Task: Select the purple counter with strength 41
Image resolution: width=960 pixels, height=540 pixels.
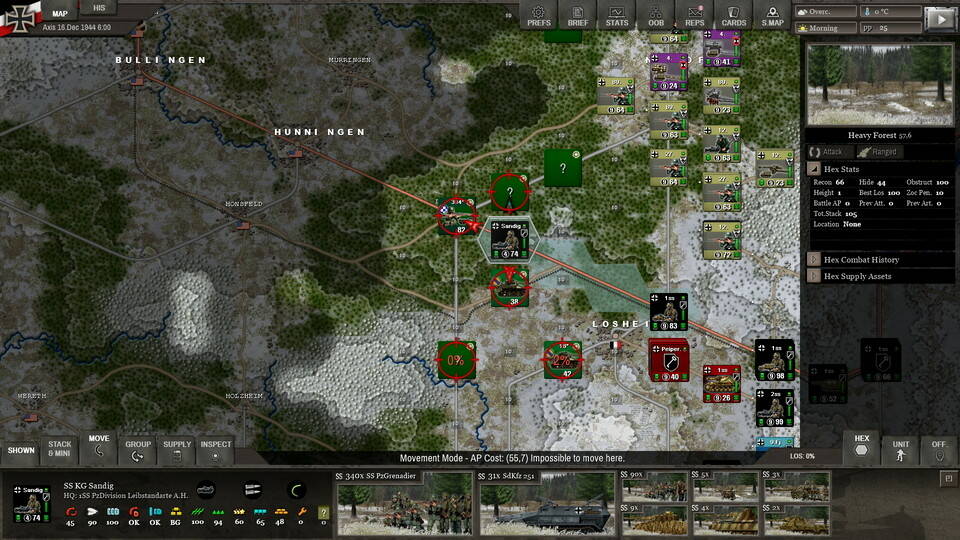Action: (x=722, y=49)
